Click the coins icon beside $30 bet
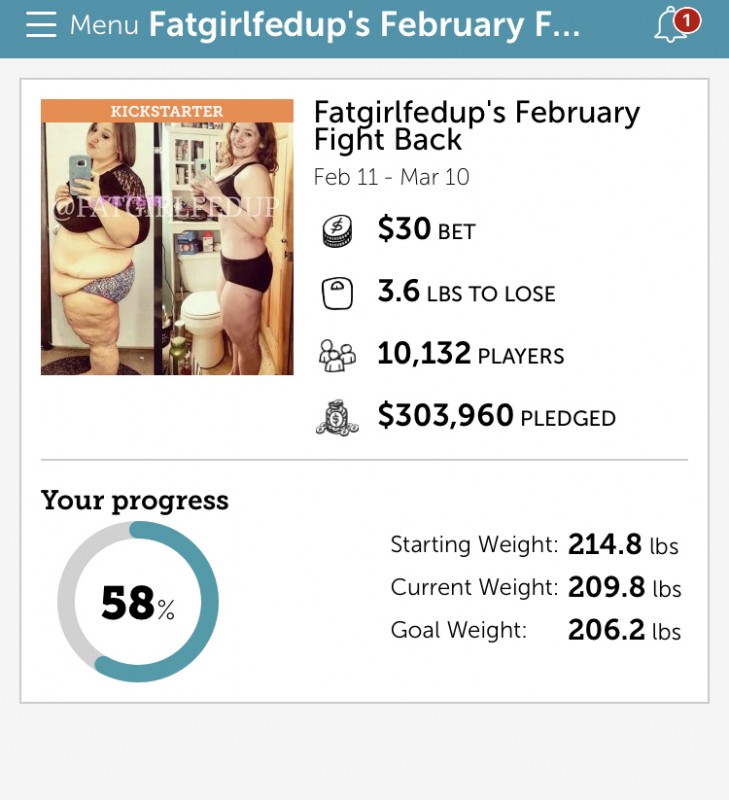Viewport: 729px width, 800px height. point(337,232)
